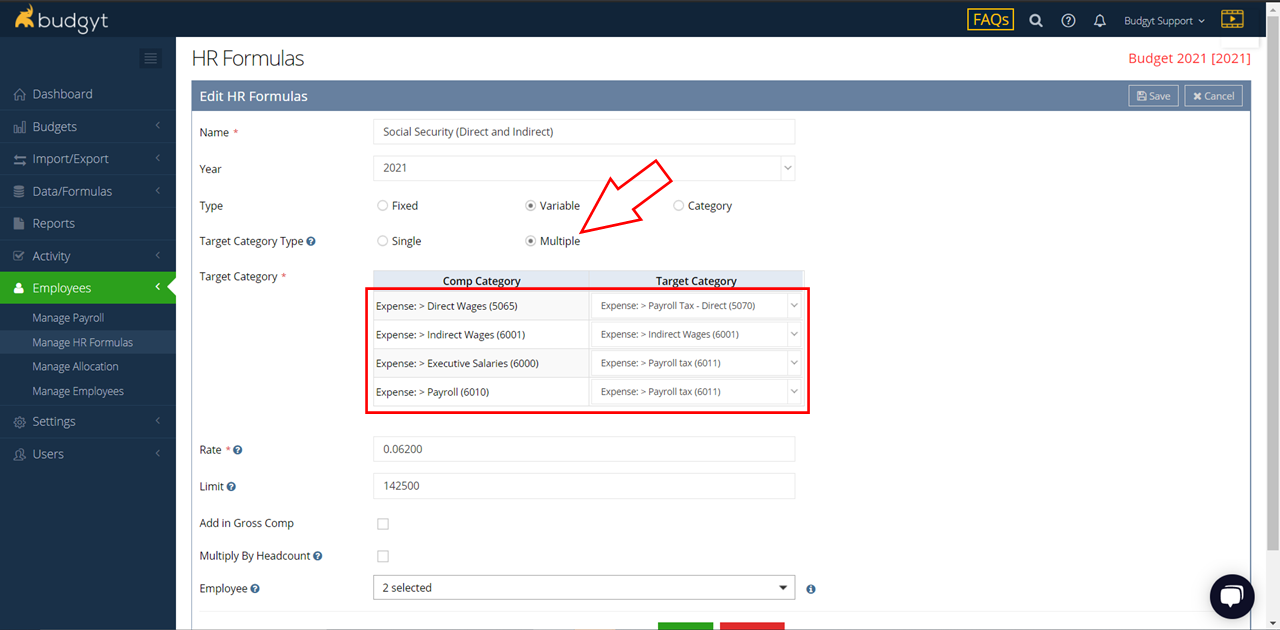Open the Employee '2 selected' dropdown
Viewport: 1280px width, 630px height.
tap(584, 588)
